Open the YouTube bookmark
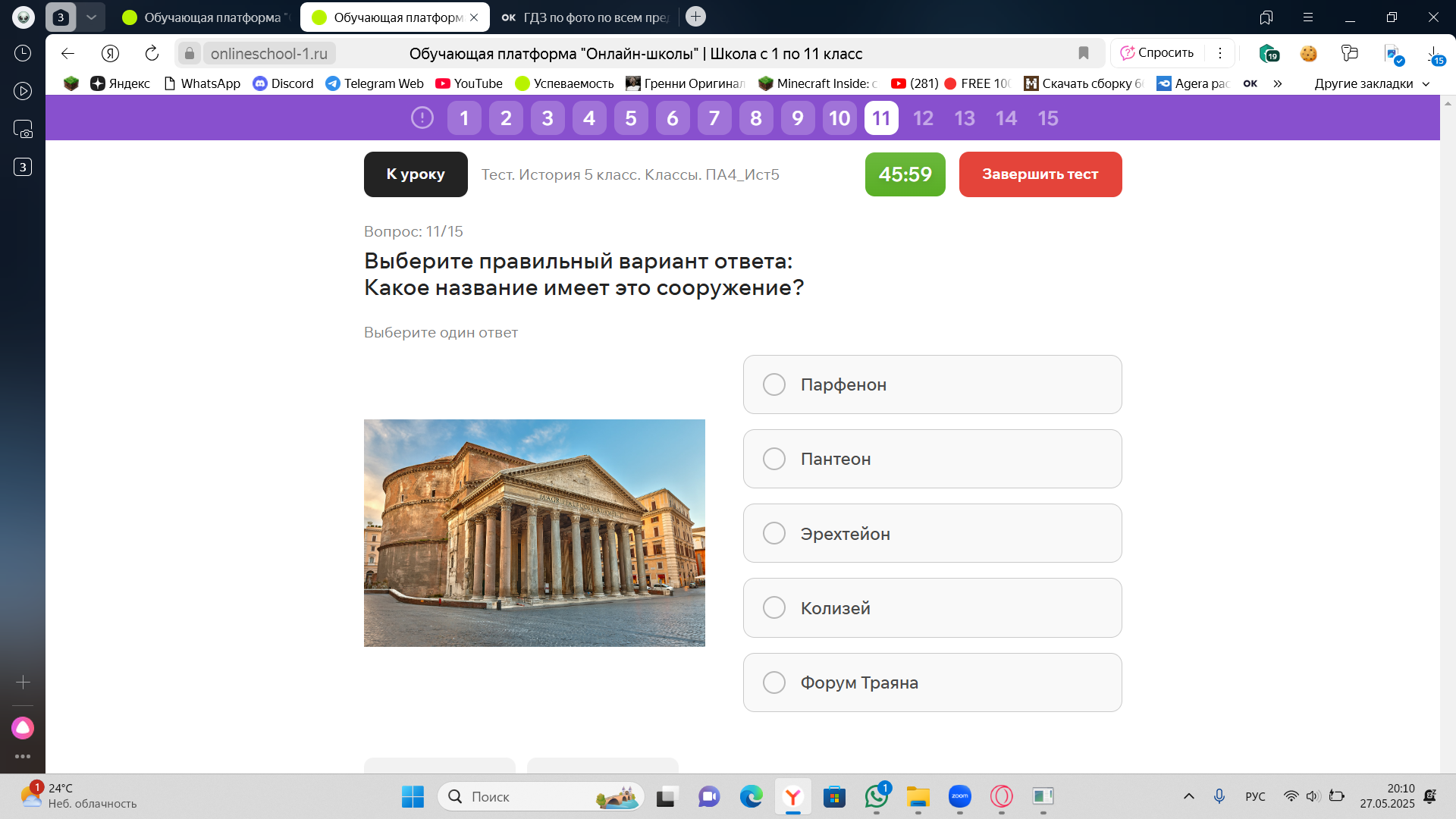 coord(469,83)
